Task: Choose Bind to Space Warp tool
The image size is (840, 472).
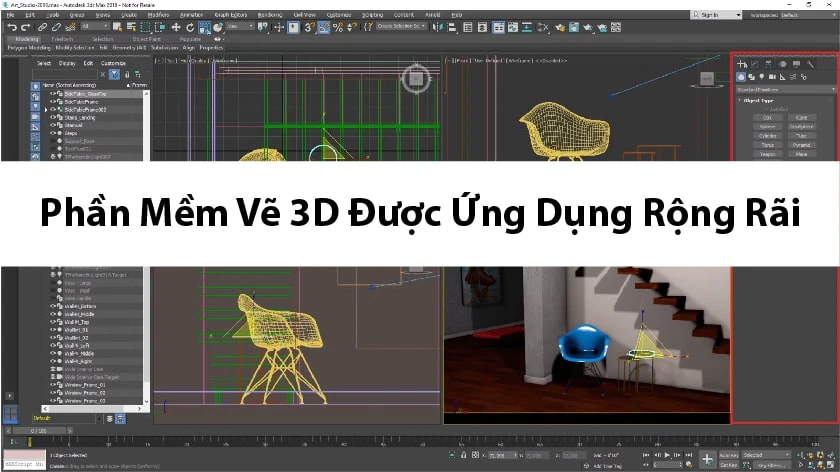Action: 70,27
